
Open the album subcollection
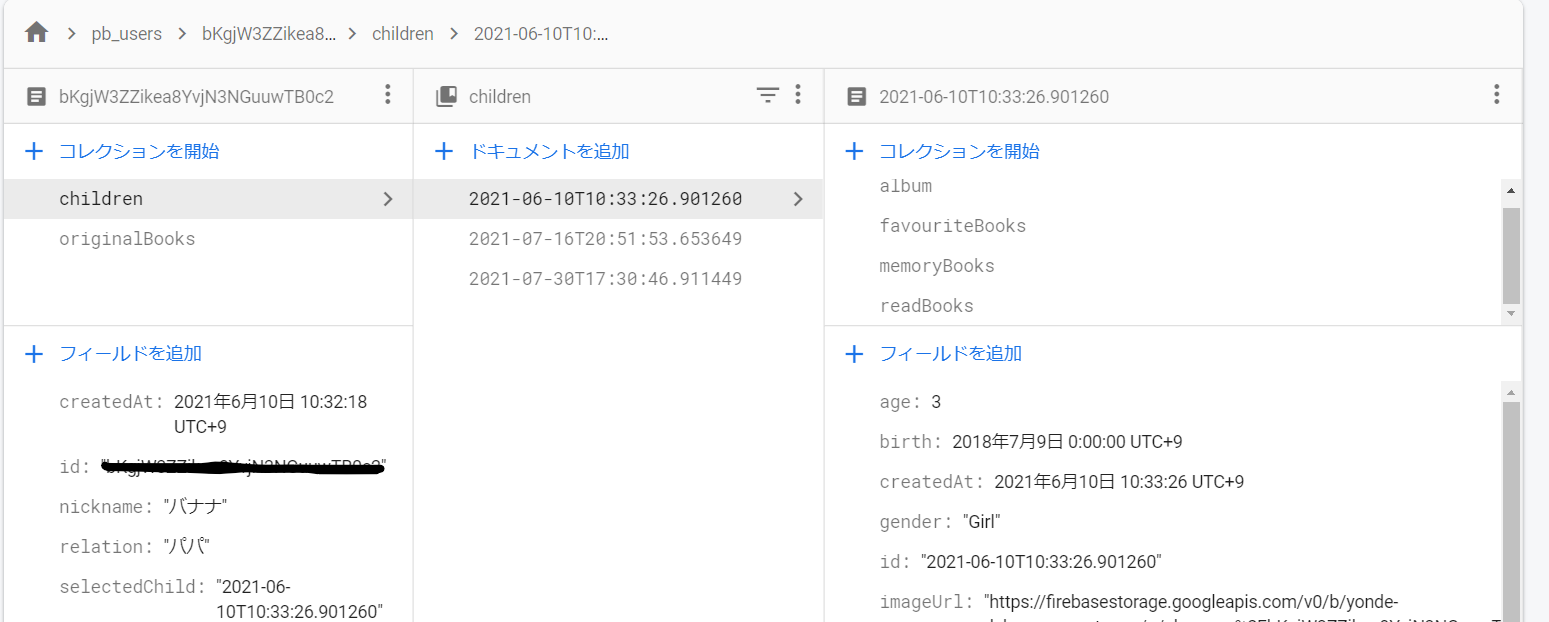tap(906, 186)
